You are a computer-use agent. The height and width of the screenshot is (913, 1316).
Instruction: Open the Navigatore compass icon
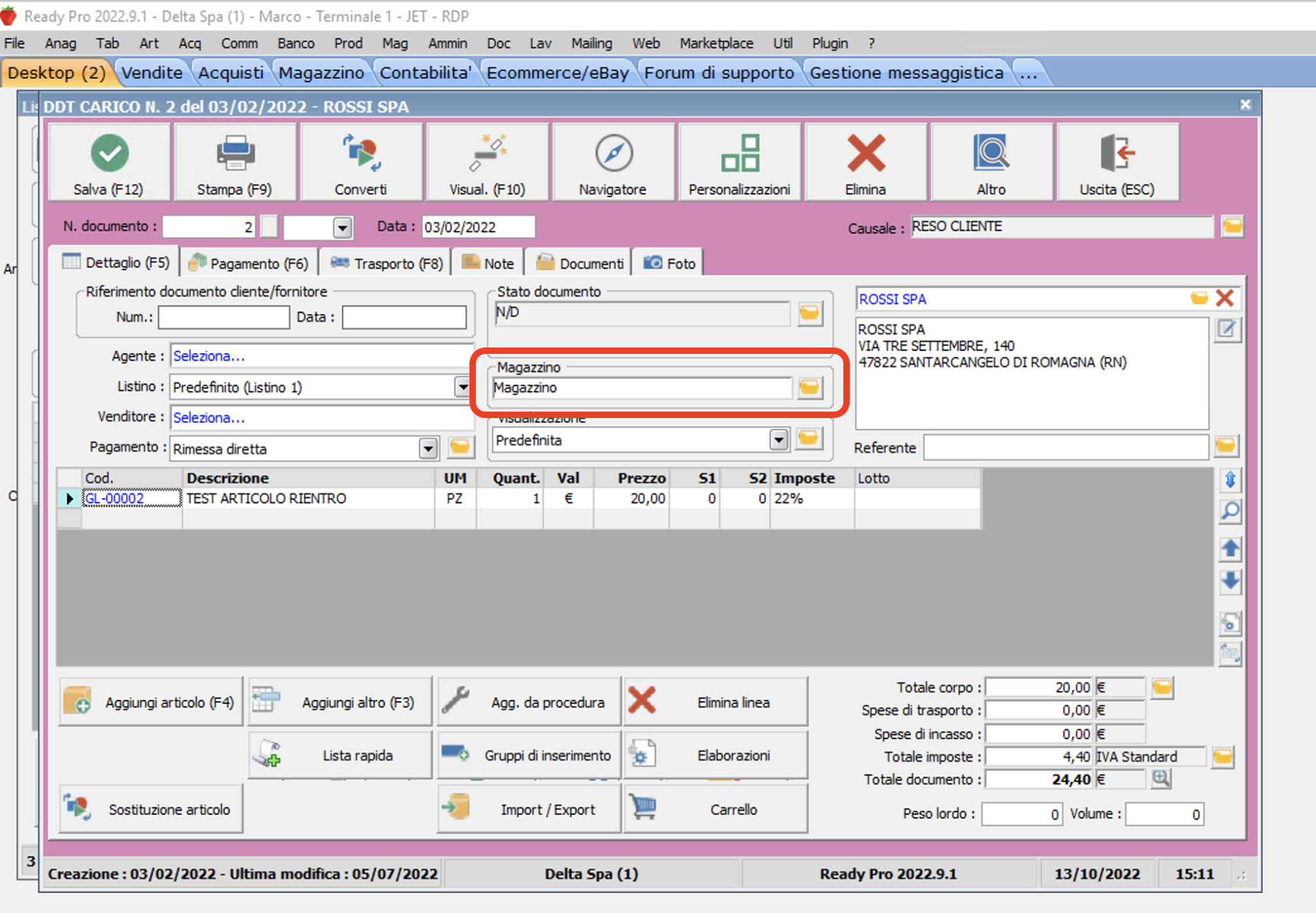coord(613,154)
